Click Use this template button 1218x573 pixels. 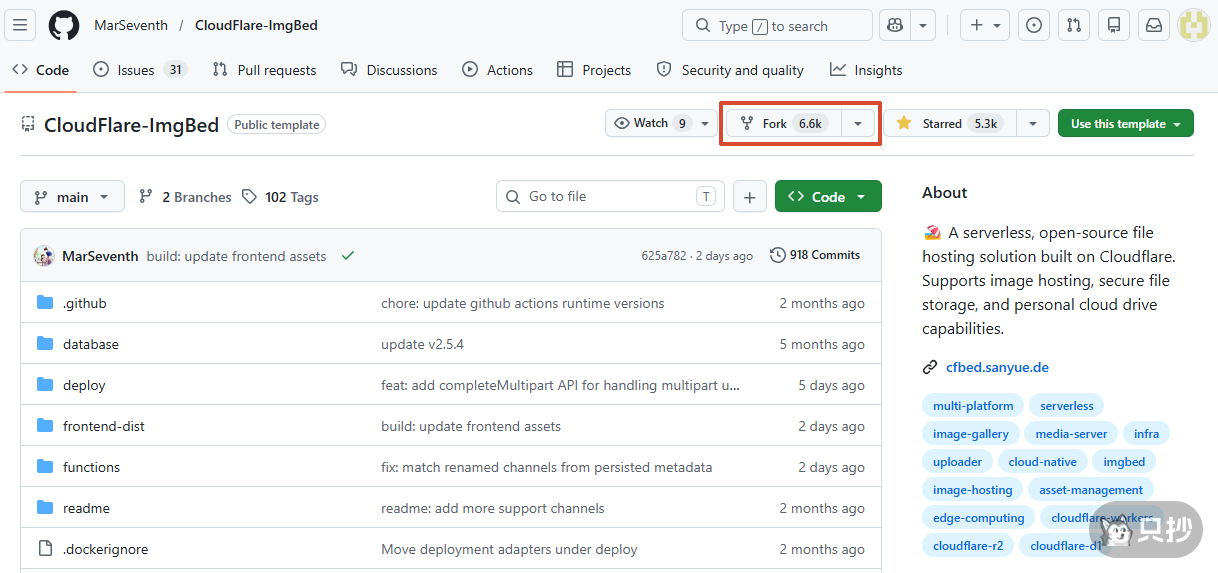coord(1126,123)
